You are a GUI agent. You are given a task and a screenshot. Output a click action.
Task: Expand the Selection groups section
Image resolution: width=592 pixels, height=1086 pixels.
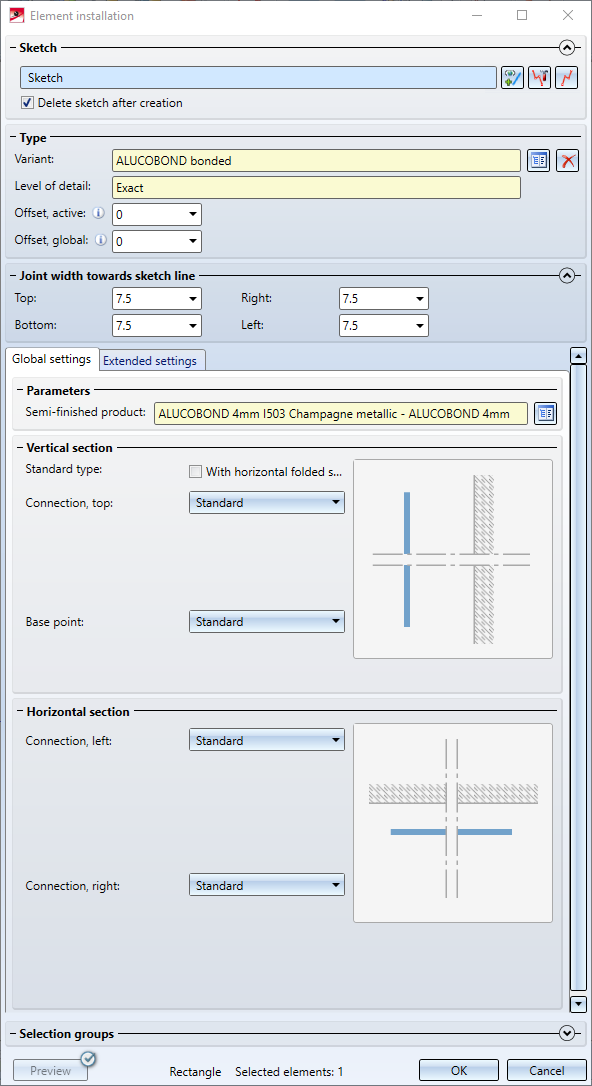pyautogui.click(x=567, y=1033)
